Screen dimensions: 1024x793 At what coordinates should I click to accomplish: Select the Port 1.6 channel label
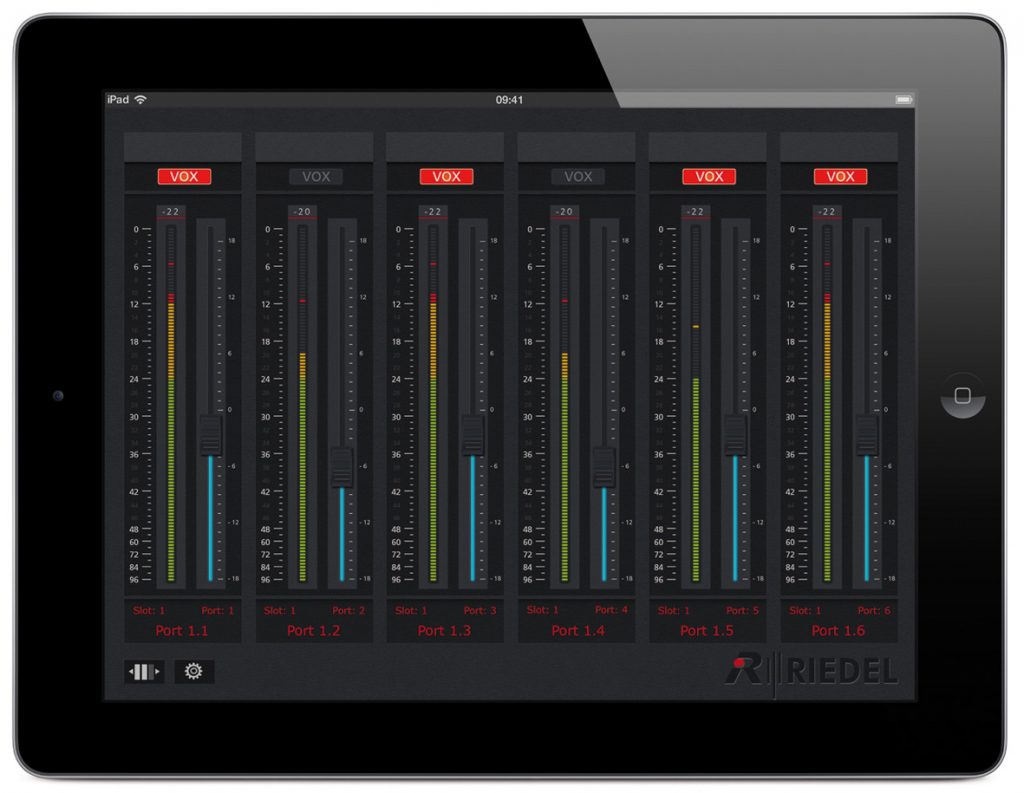point(839,631)
